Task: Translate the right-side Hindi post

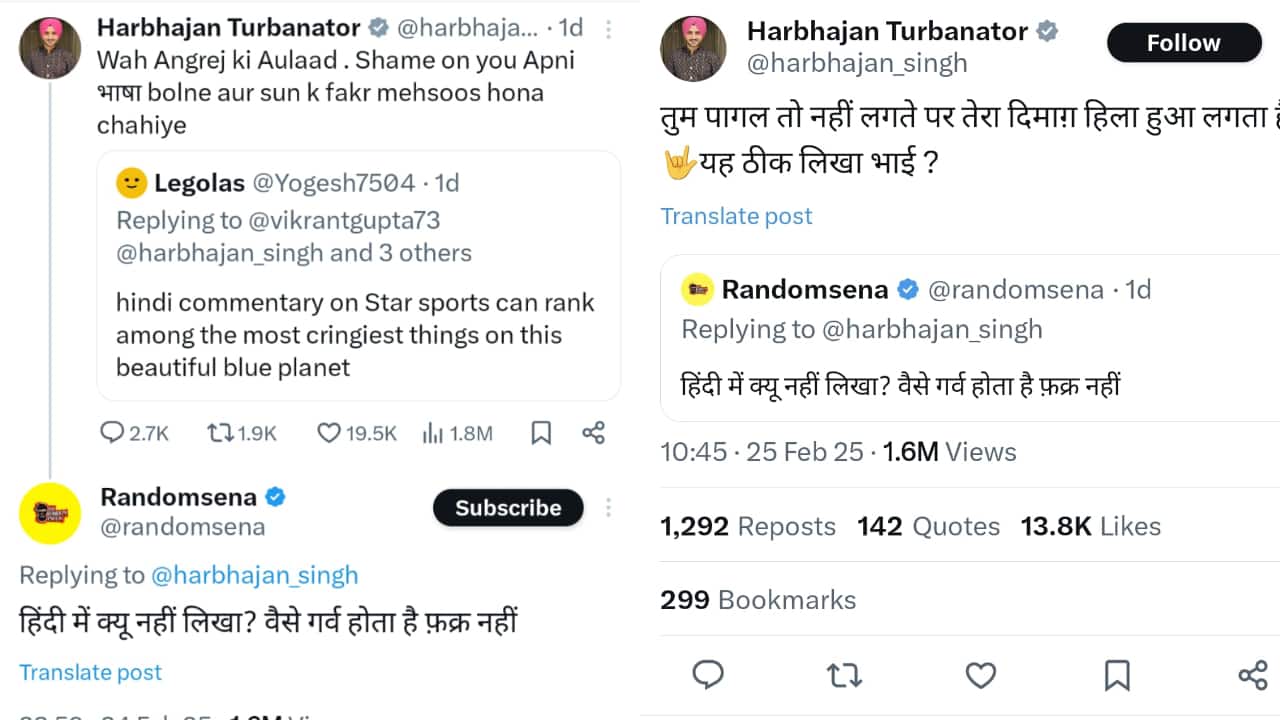Action: click(736, 216)
